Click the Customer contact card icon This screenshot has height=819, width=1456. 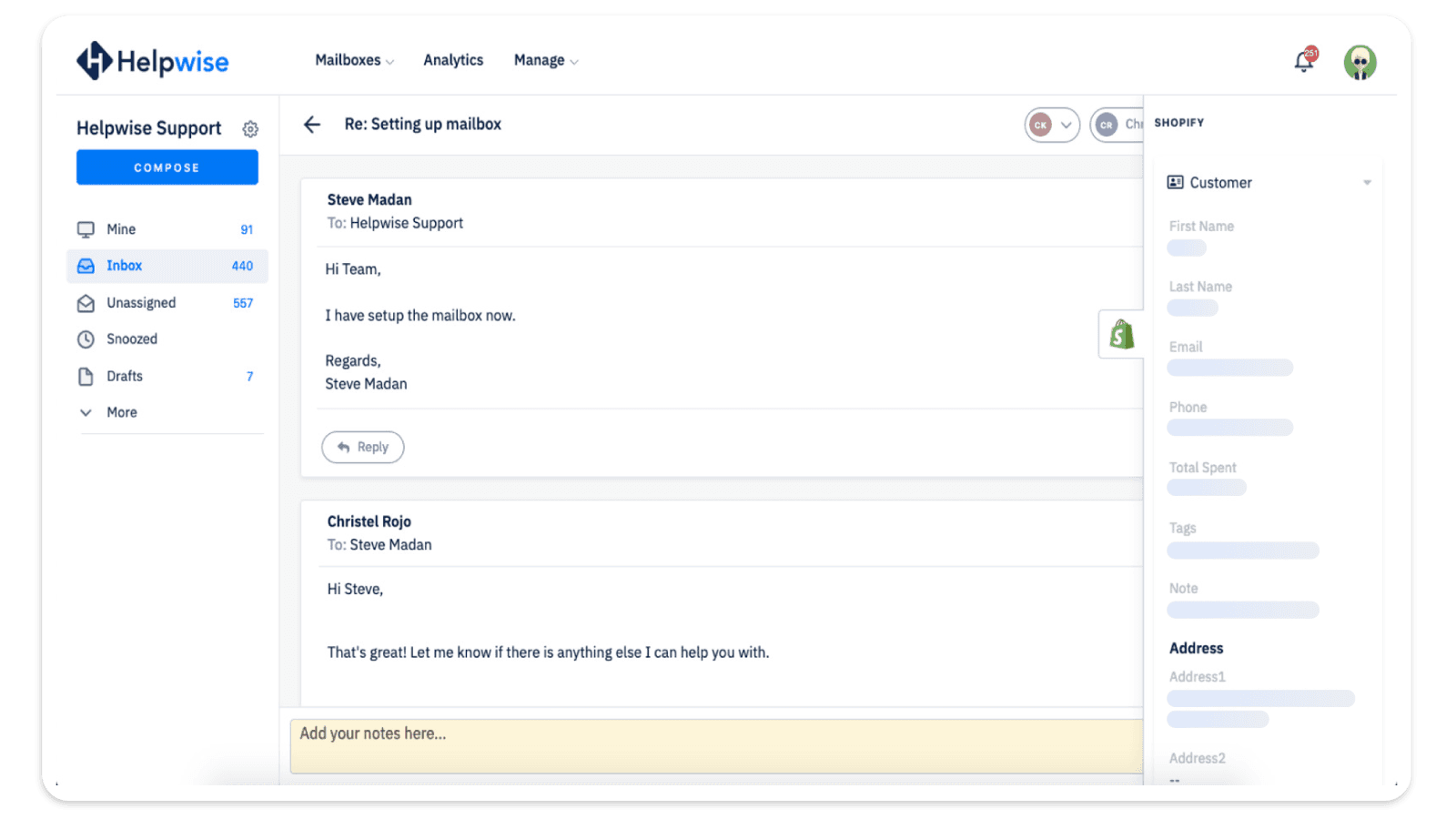click(1176, 182)
